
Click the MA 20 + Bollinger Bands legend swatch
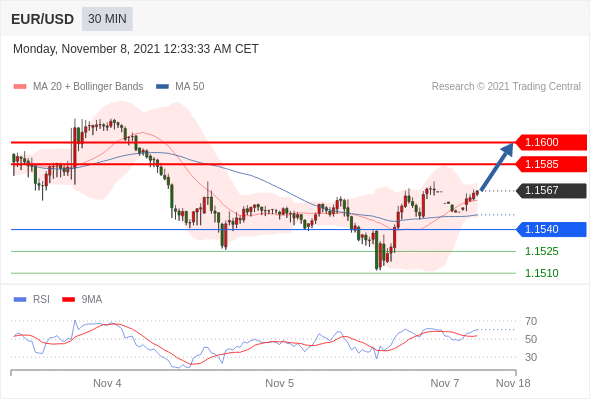coord(20,87)
